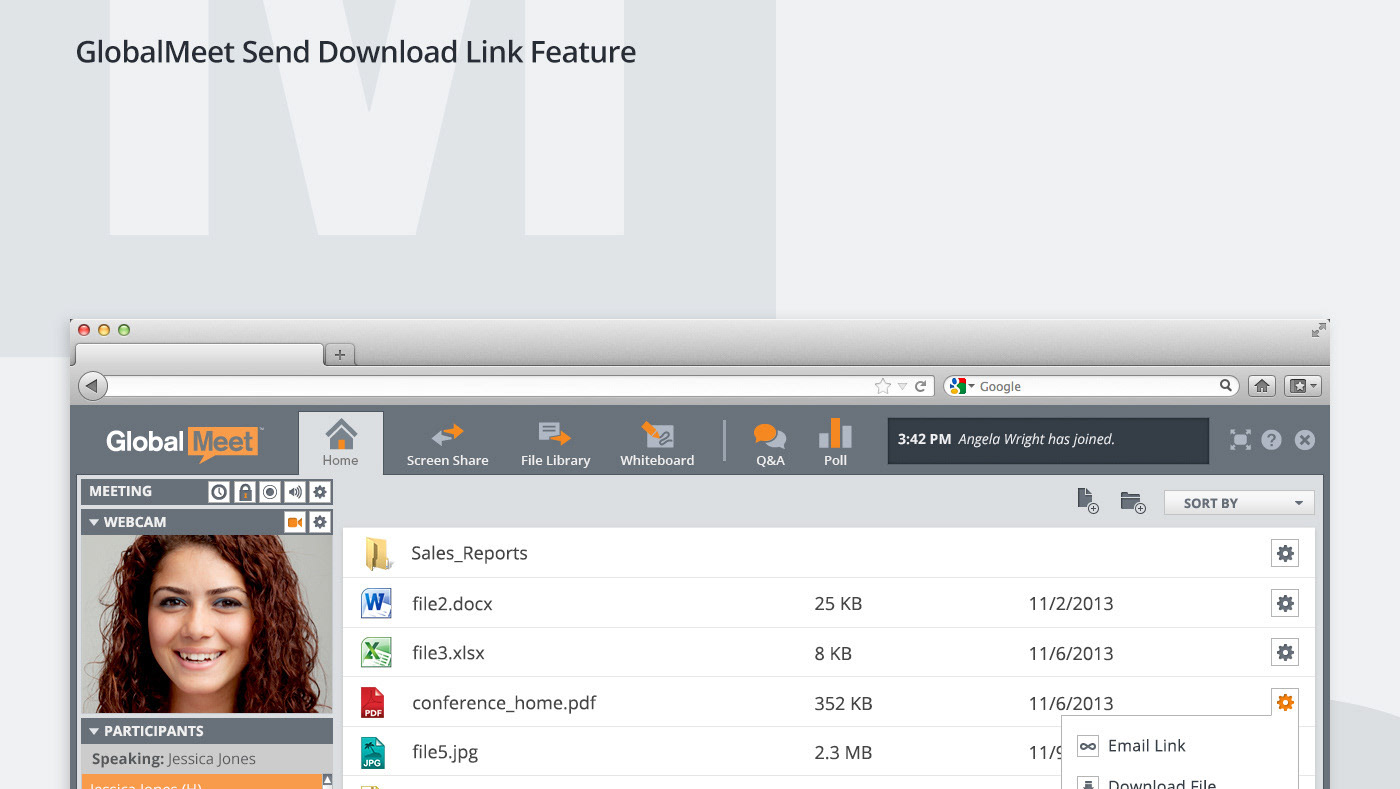Open Google search engine dropdown
The height and width of the screenshot is (789, 1400).
[962, 386]
